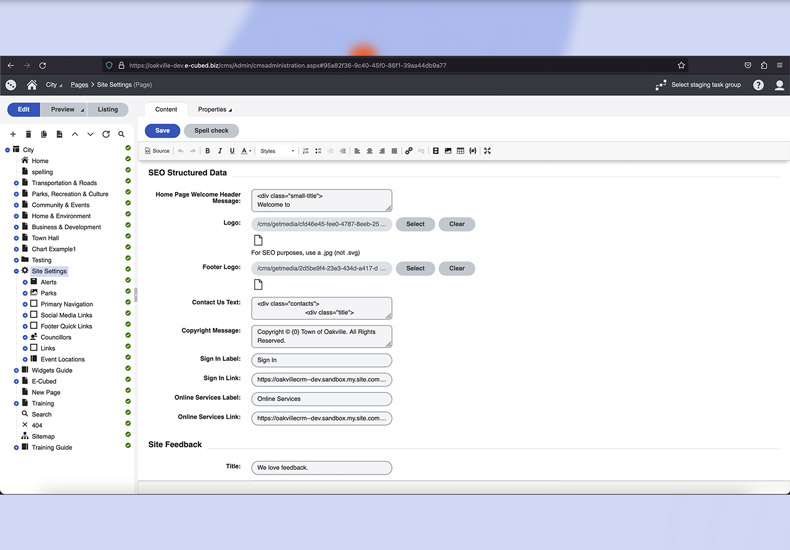The height and width of the screenshot is (550, 790).
Task: Click the delete trash icon in tree toolbar
Action: pyautogui.click(x=28, y=134)
